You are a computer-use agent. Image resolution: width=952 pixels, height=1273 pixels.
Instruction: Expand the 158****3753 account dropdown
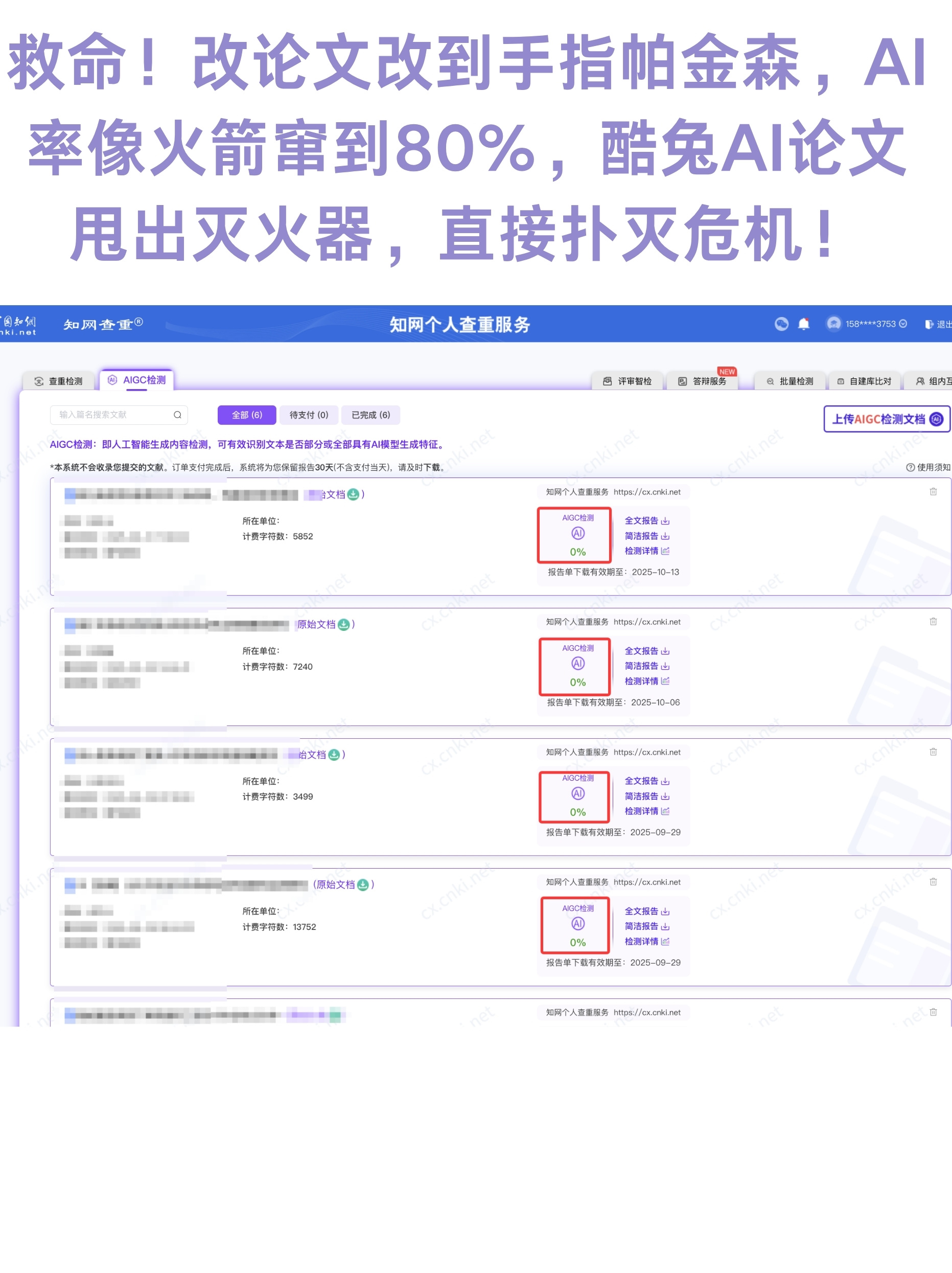click(x=903, y=324)
